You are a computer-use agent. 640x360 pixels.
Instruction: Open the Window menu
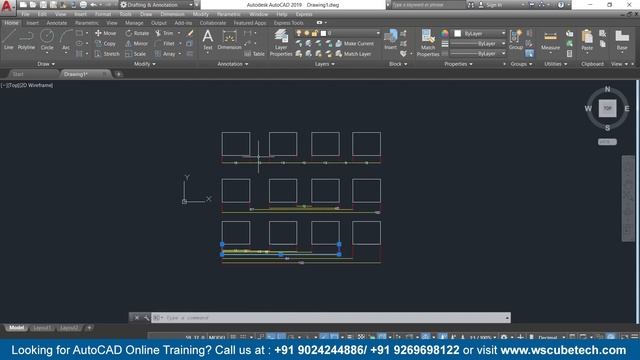coord(258,14)
